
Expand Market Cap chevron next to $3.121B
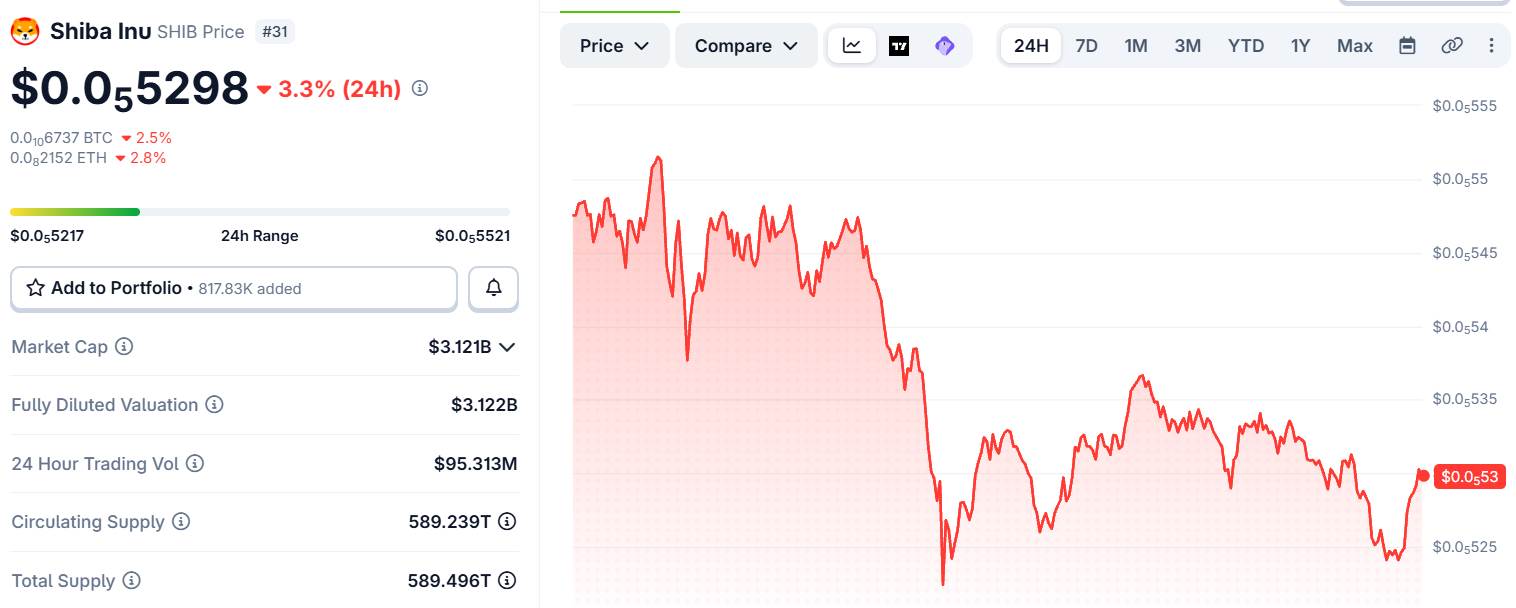(507, 347)
